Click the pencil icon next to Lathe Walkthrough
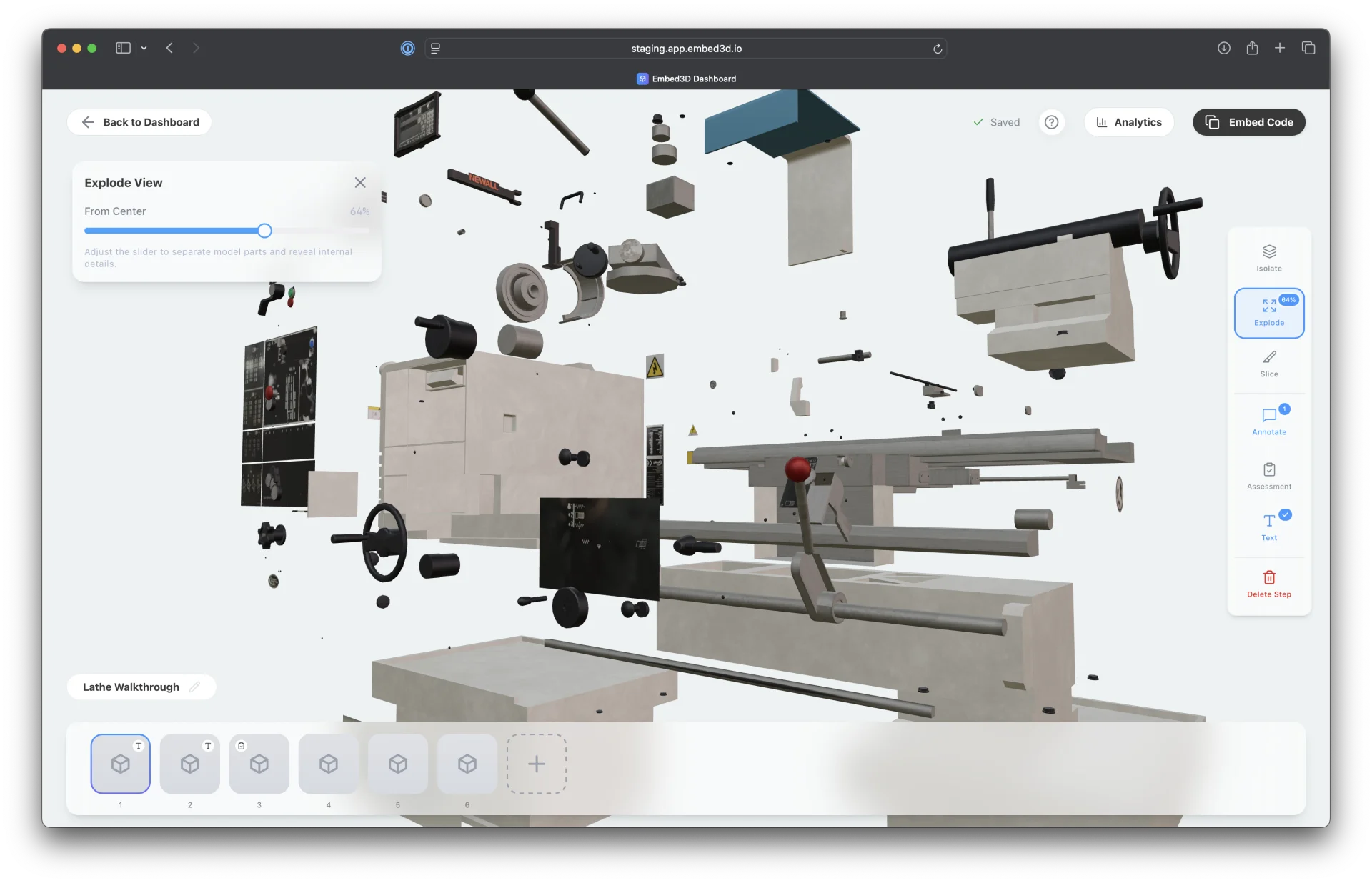This screenshot has width=1372, height=883. (x=194, y=687)
